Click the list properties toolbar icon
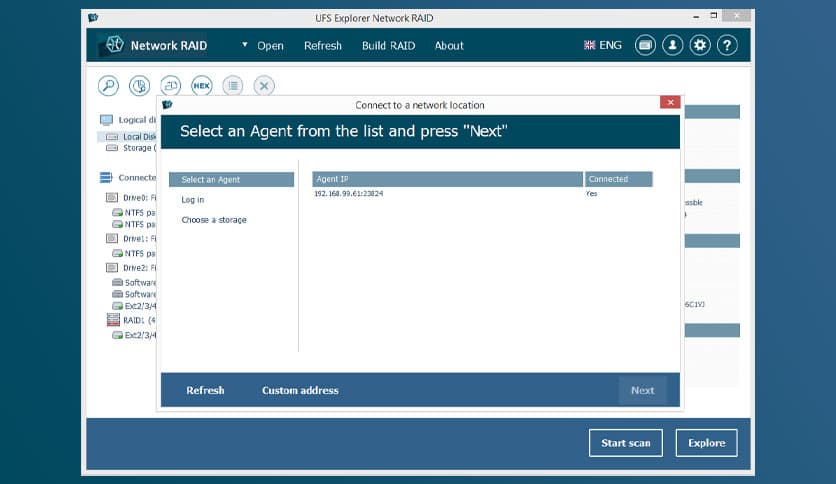 233,86
